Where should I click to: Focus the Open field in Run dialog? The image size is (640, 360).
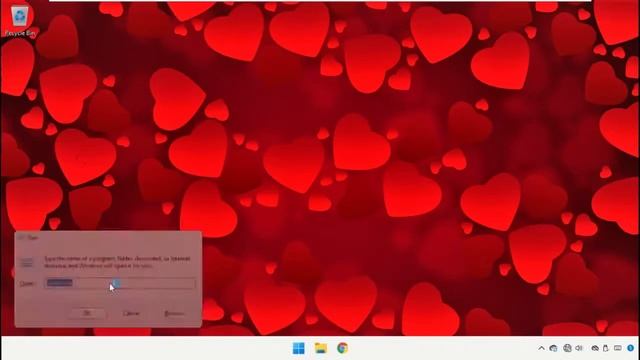point(120,283)
